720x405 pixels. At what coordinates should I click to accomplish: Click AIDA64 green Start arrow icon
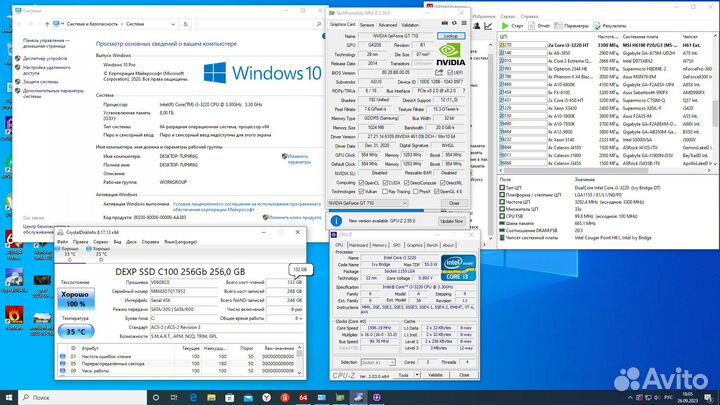coord(505,26)
